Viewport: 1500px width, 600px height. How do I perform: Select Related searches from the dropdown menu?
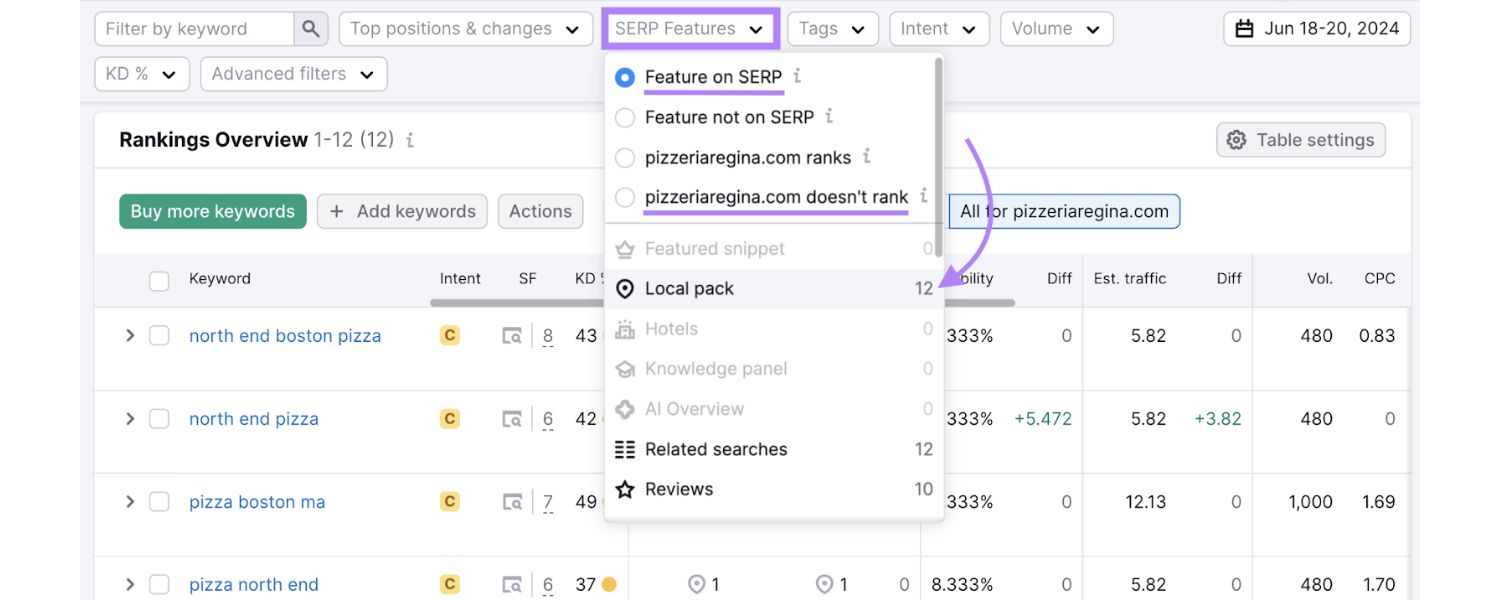click(x=716, y=449)
